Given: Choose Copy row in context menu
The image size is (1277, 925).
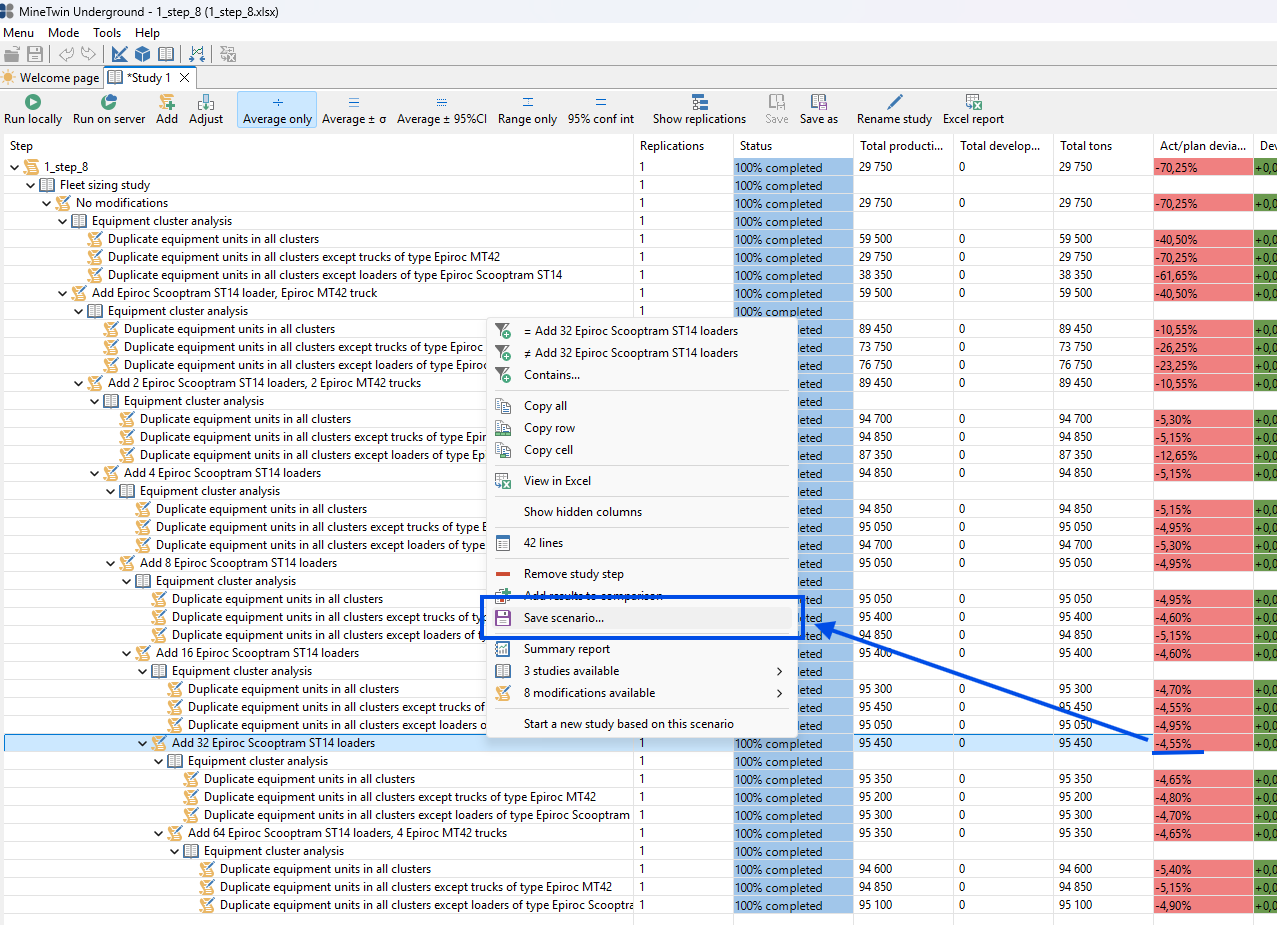Looking at the screenshot, I should coord(549,428).
